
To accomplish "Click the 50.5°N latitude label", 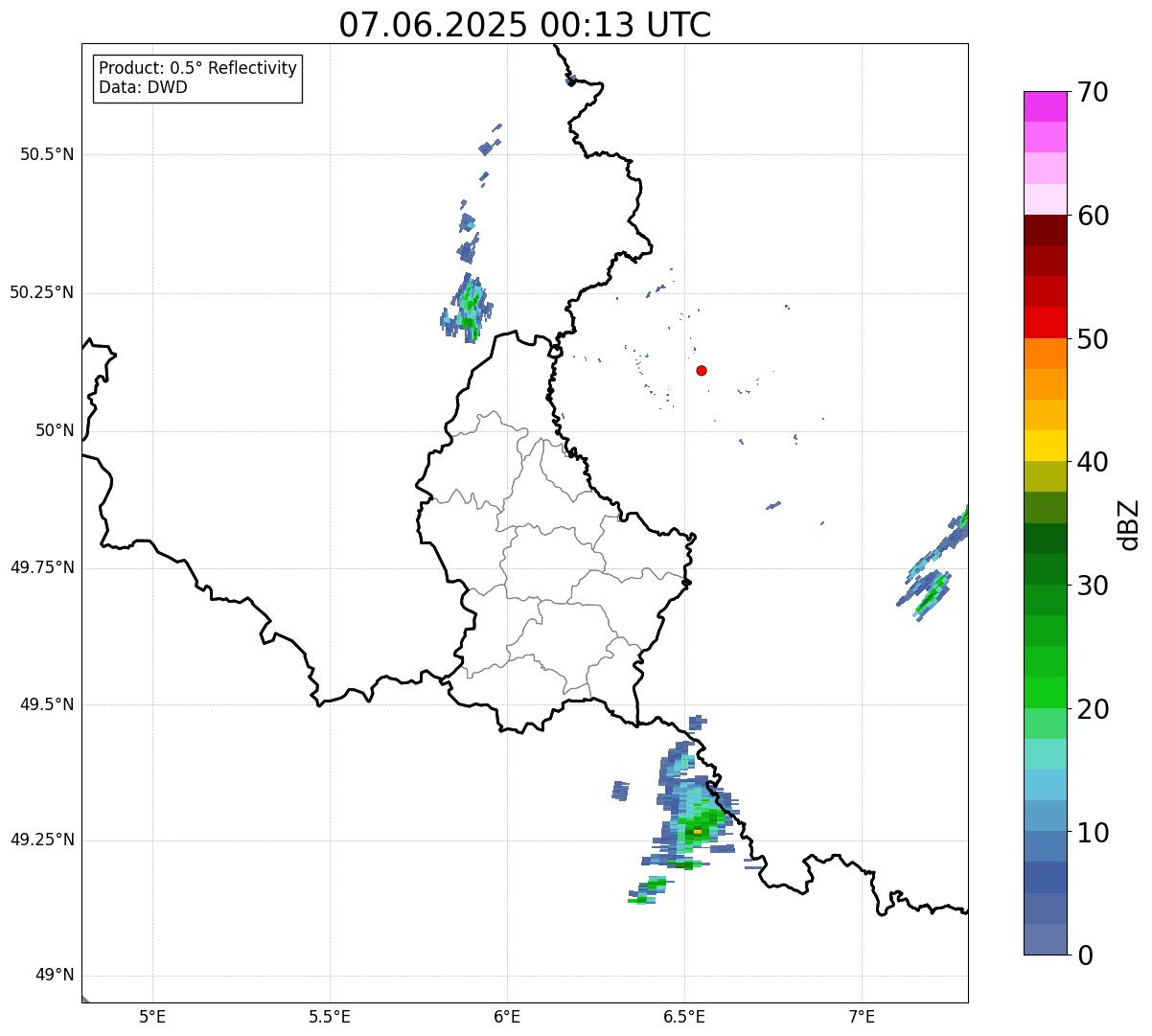I will [x=47, y=154].
